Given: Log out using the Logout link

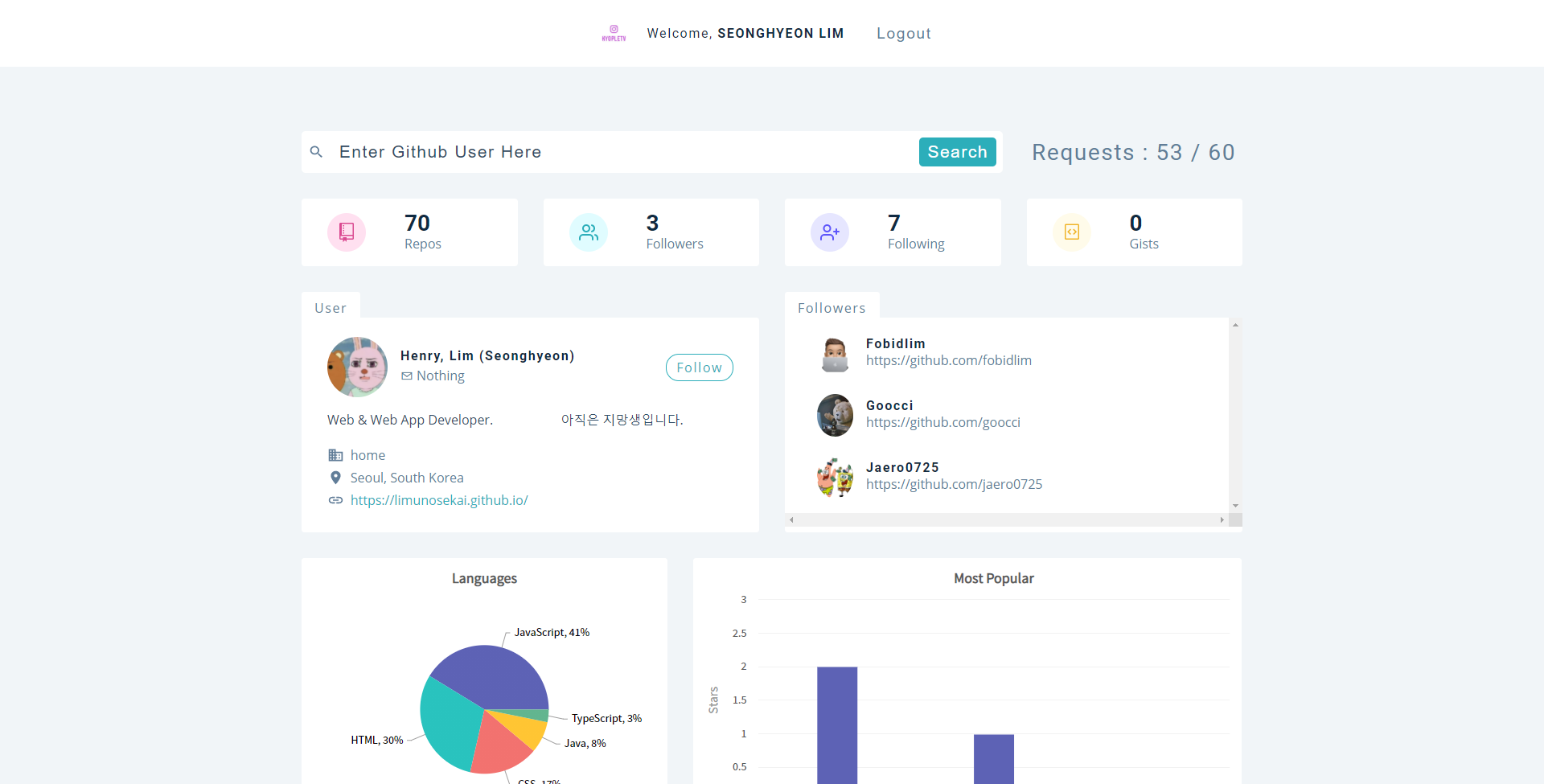Looking at the screenshot, I should click(903, 34).
